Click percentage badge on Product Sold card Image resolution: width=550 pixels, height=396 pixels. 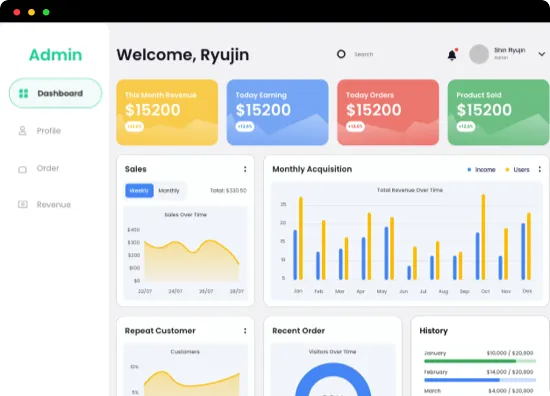coord(466,126)
